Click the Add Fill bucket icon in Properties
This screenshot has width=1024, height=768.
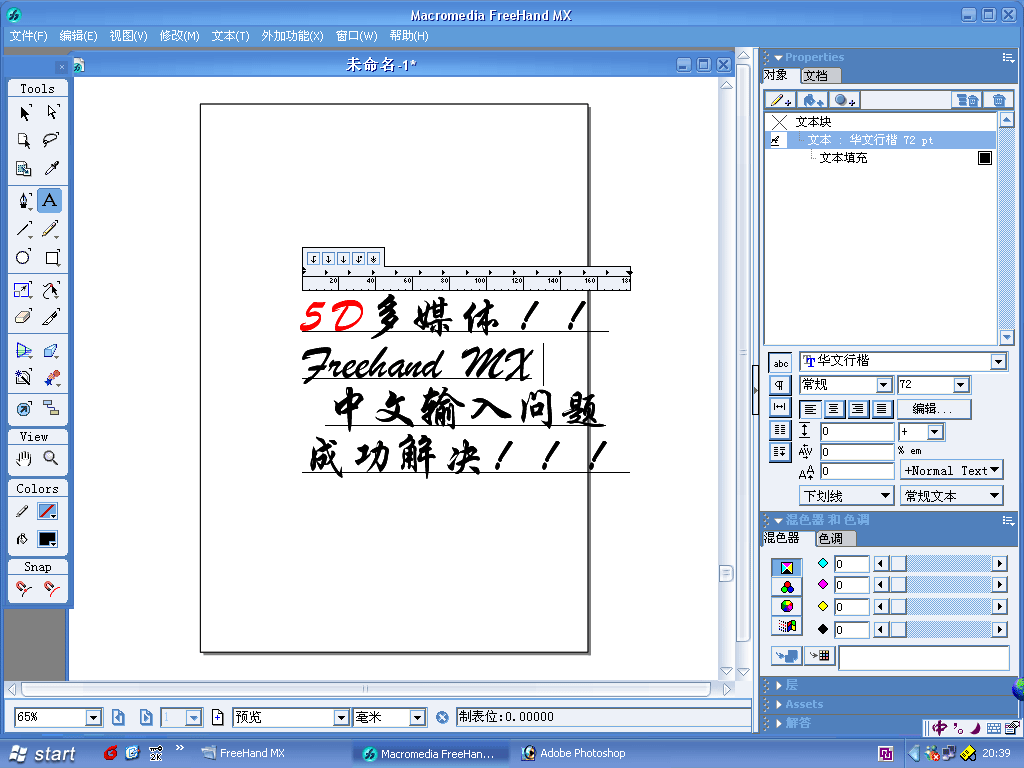[812, 100]
